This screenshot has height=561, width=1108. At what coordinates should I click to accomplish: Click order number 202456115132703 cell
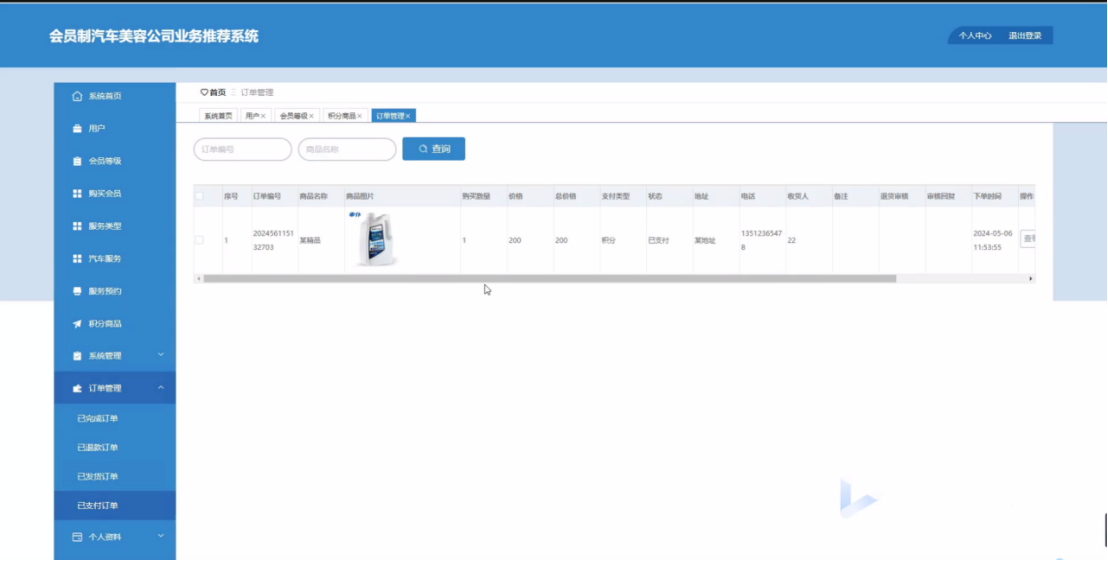pyautogui.click(x=273, y=240)
